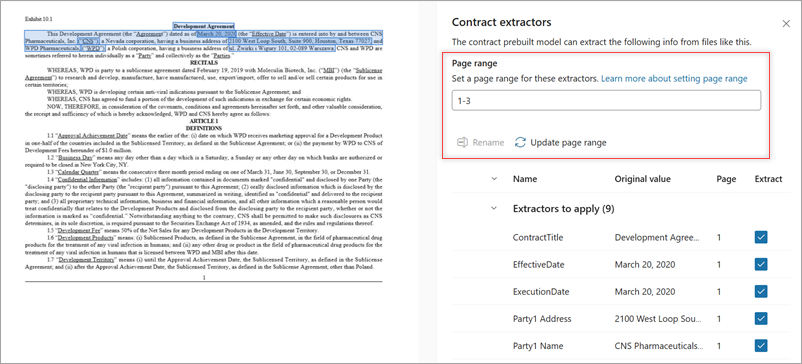Image resolution: width=802 pixels, height=364 pixels.
Task: Click EffectiveDate's March 20, 2020 value
Action: click(645, 265)
